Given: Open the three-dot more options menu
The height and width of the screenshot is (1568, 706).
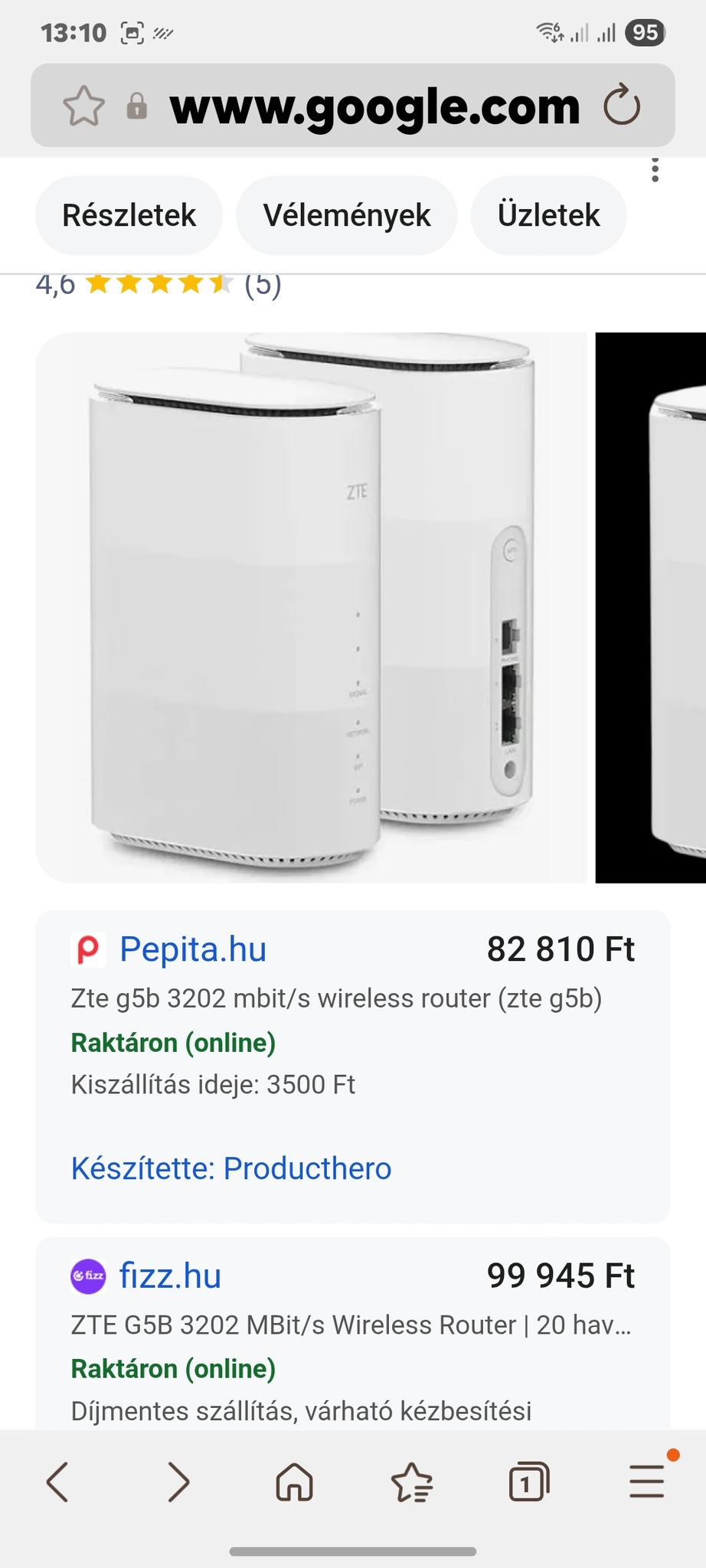Looking at the screenshot, I should pos(655,170).
